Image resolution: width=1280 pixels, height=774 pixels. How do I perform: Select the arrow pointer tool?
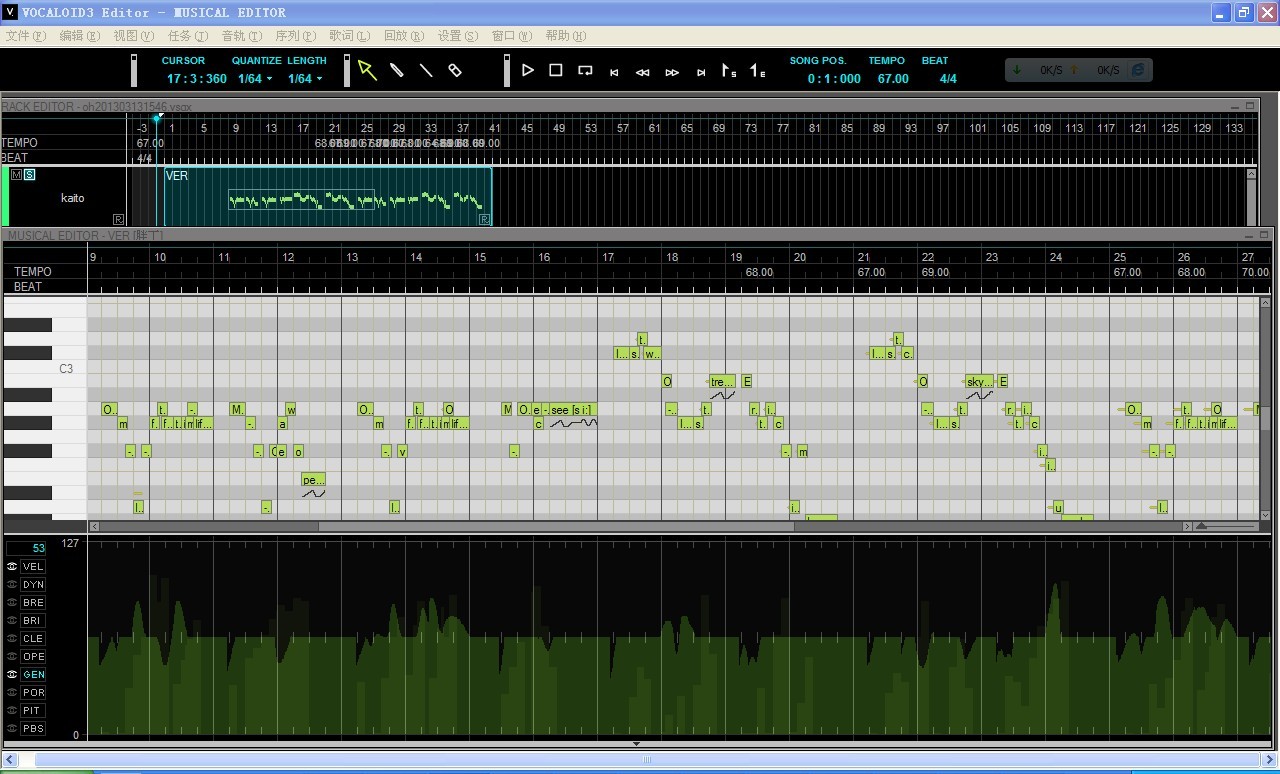tap(367, 70)
